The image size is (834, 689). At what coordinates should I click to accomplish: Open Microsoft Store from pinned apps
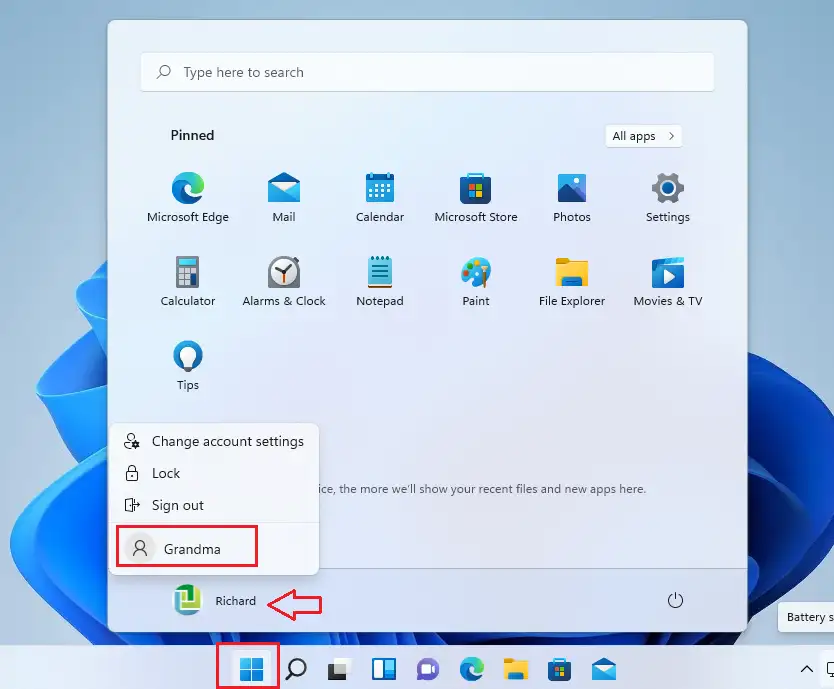(476, 197)
